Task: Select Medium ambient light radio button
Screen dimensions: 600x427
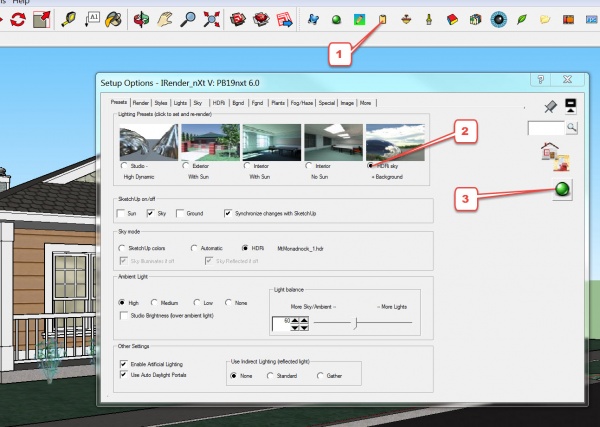Action: click(x=155, y=301)
